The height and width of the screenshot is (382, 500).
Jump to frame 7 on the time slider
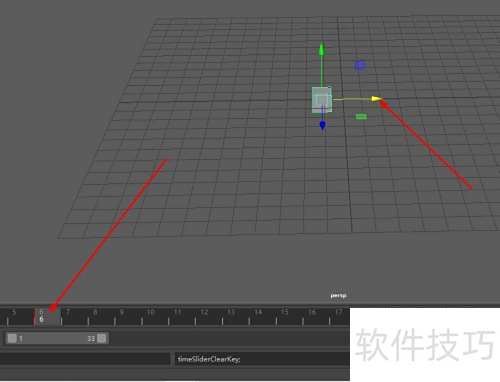coord(68,312)
